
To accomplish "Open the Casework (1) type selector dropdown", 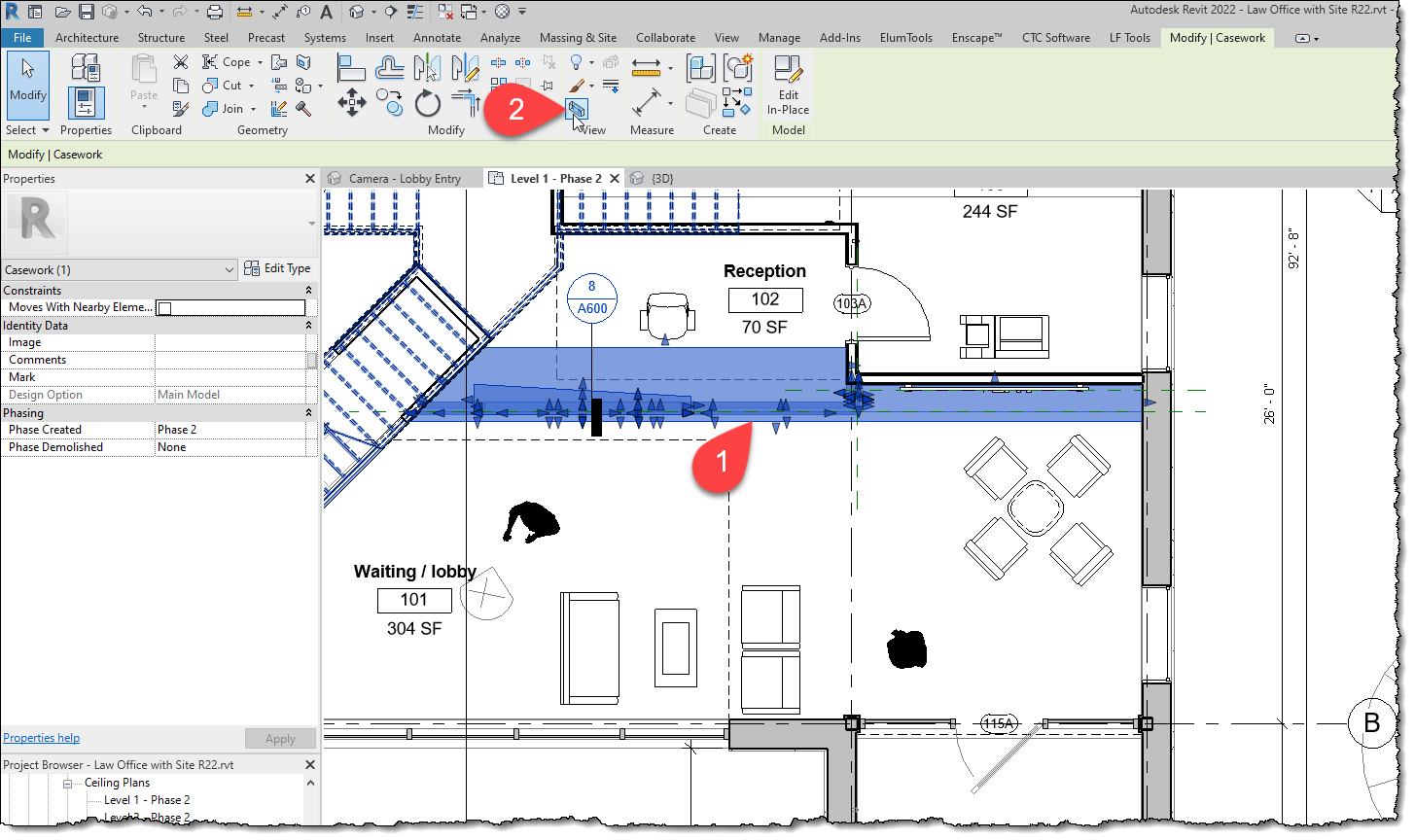I will click(x=230, y=269).
